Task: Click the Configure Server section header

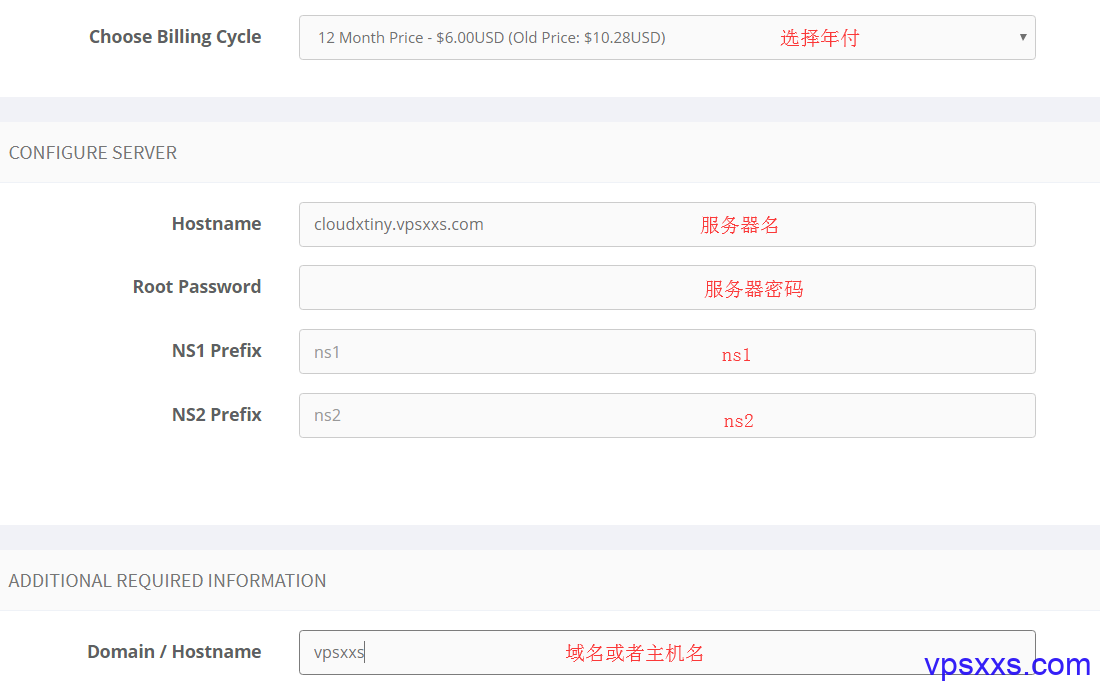Action: click(93, 153)
